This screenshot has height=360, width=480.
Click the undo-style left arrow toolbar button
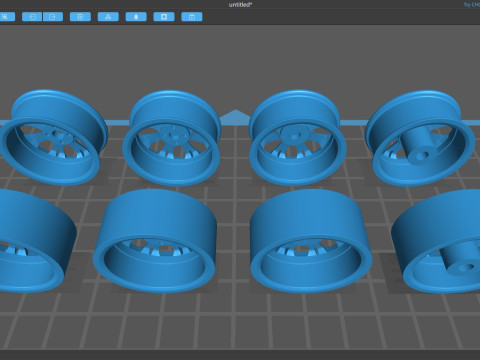pyautogui.click(x=32, y=17)
